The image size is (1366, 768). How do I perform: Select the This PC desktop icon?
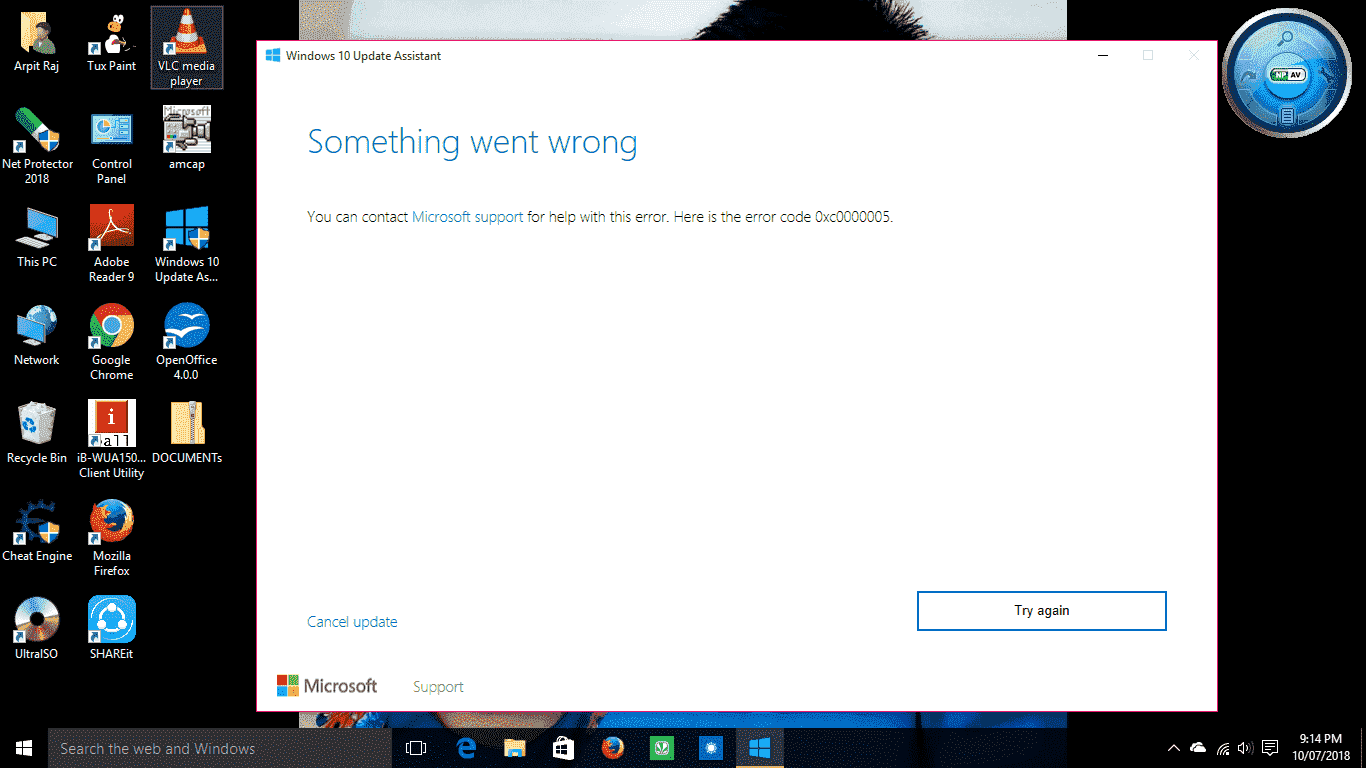[x=37, y=237]
